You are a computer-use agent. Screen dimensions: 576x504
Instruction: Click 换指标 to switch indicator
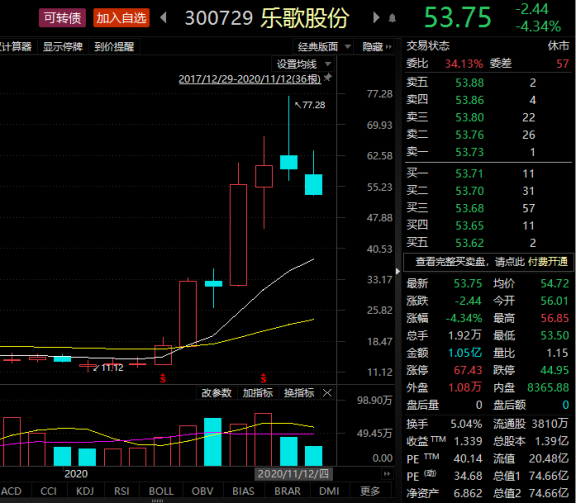299,393
